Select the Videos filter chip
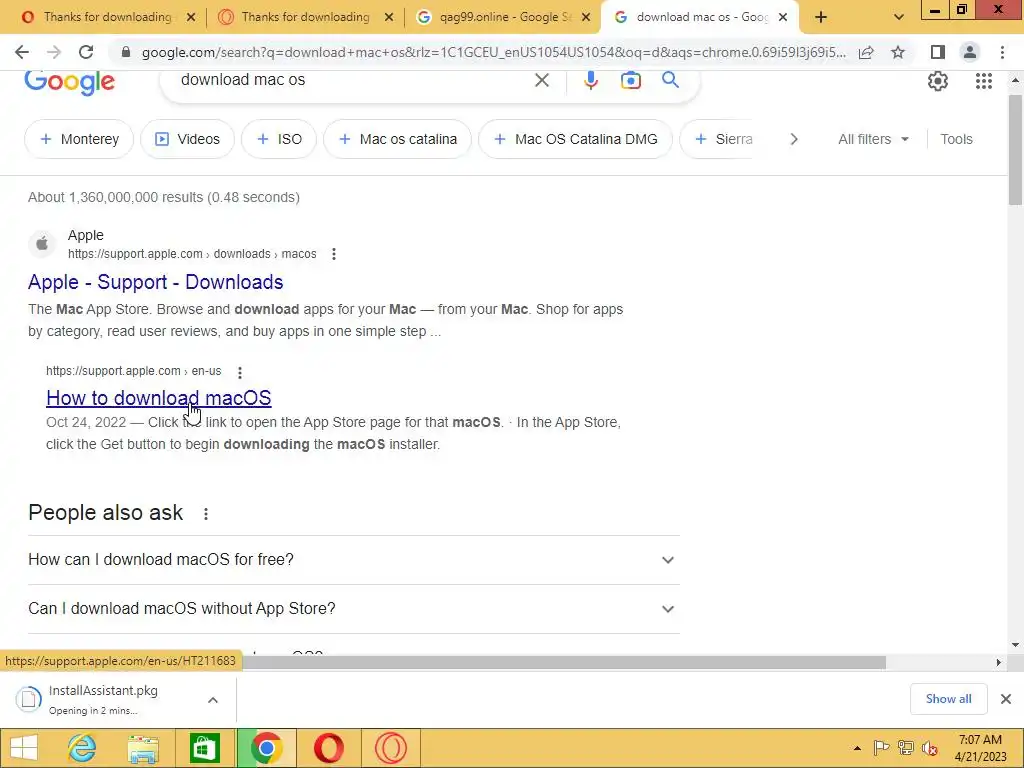Image resolution: width=1024 pixels, height=768 pixels. (x=187, y=139)
